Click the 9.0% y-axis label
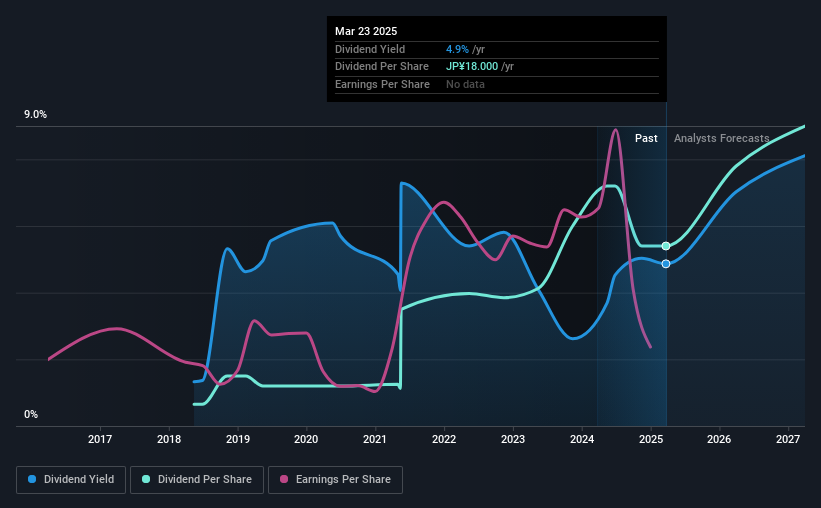Image resolution: width=821 pixels, height=508 pixels. [x=35, y=114]
